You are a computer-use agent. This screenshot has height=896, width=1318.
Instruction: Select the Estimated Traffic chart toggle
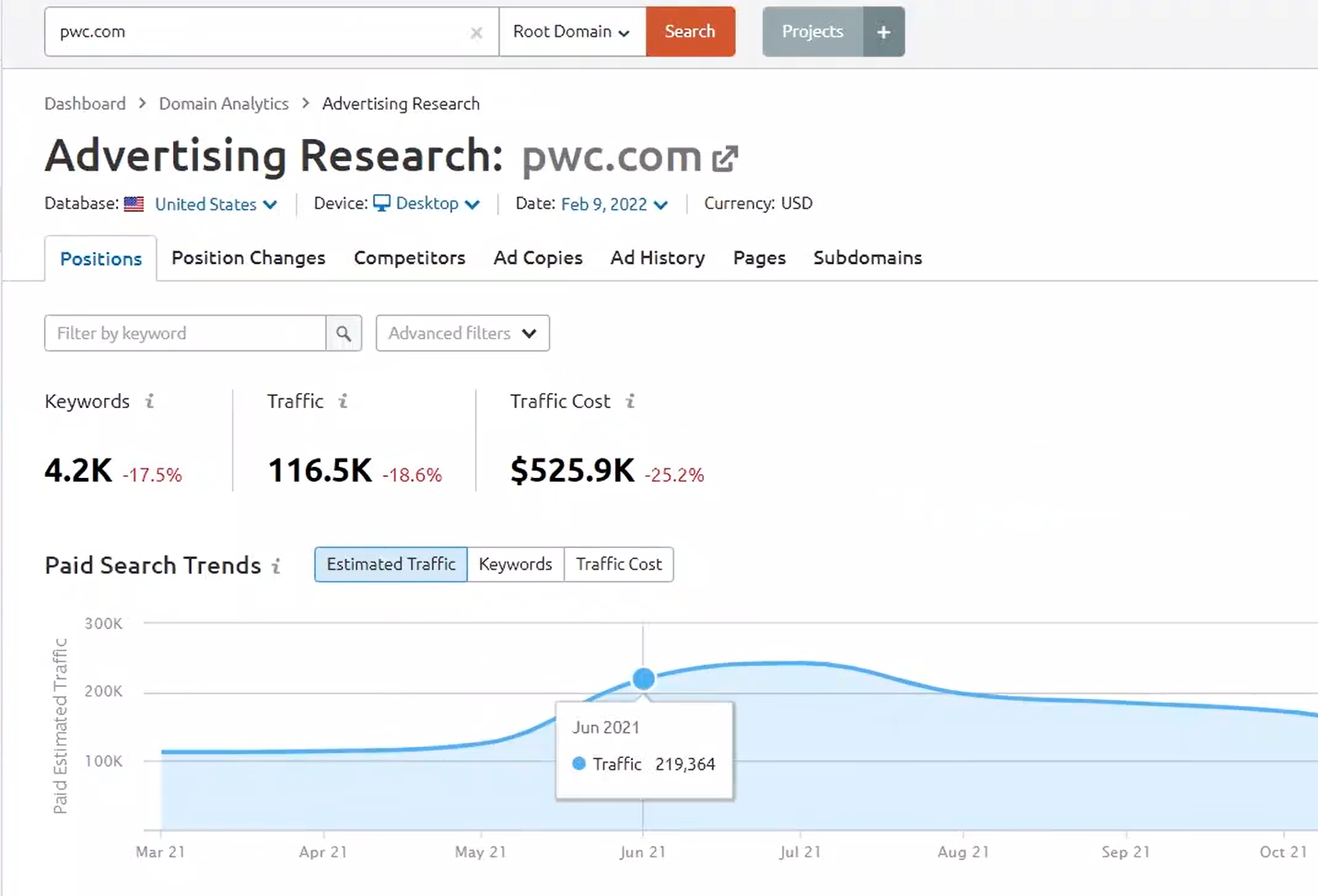(x=391, y=564)
